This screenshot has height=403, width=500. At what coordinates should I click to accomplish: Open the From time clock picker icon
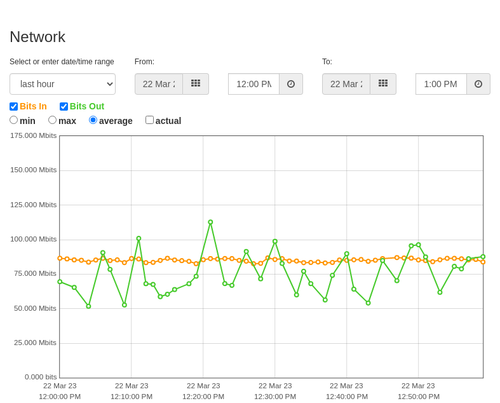click(x=291, y=84)
